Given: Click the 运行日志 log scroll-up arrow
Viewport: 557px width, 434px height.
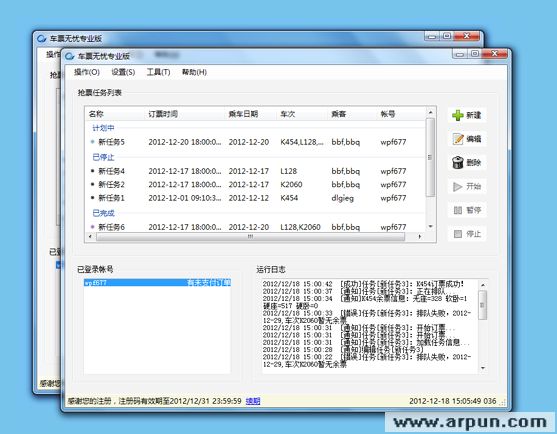Looking at the screenshot, I should (482, 284).
